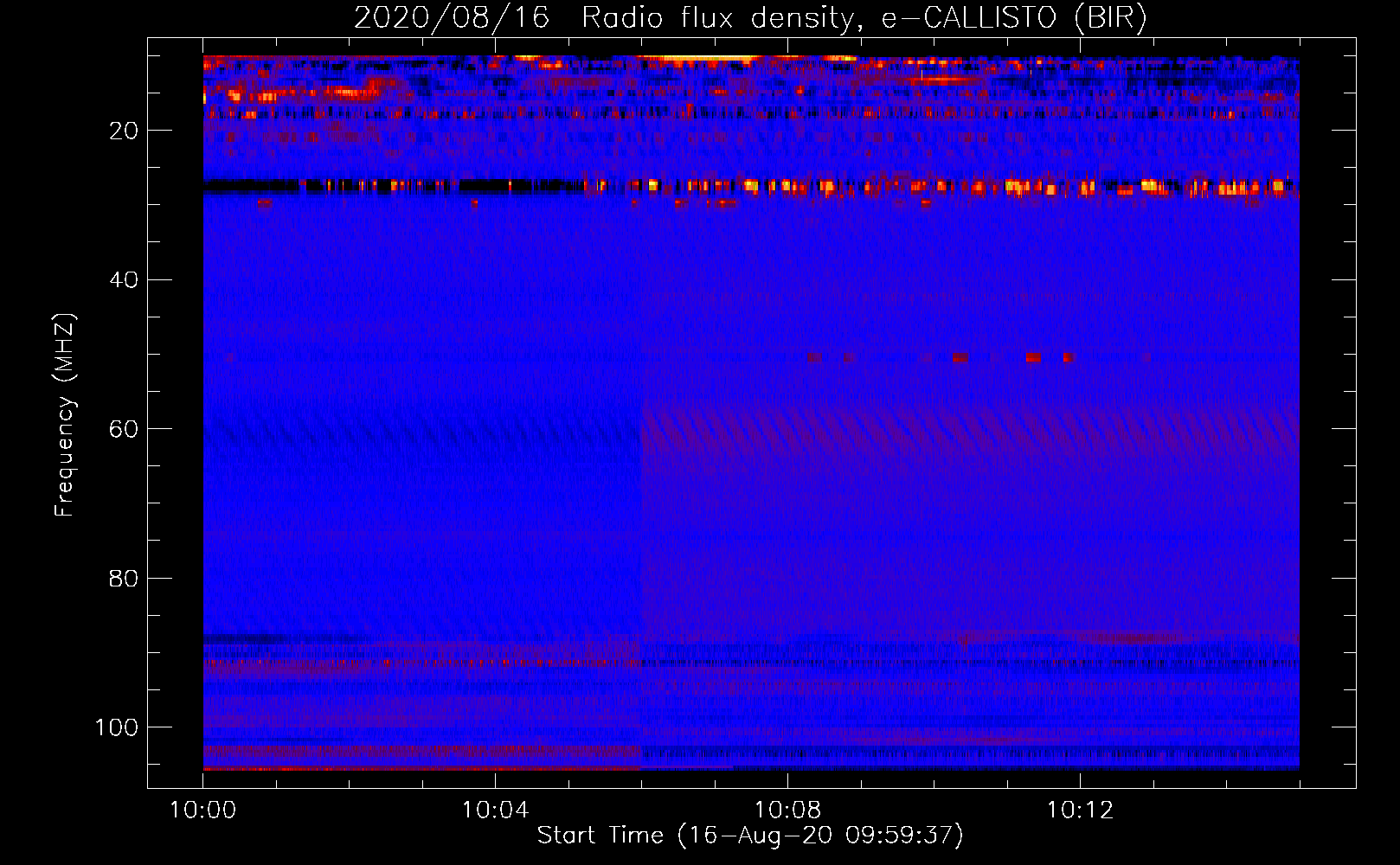Click the 20 MHz frequency tick label
Viewport: 1400px width, 865px height.
pos(124,131)
